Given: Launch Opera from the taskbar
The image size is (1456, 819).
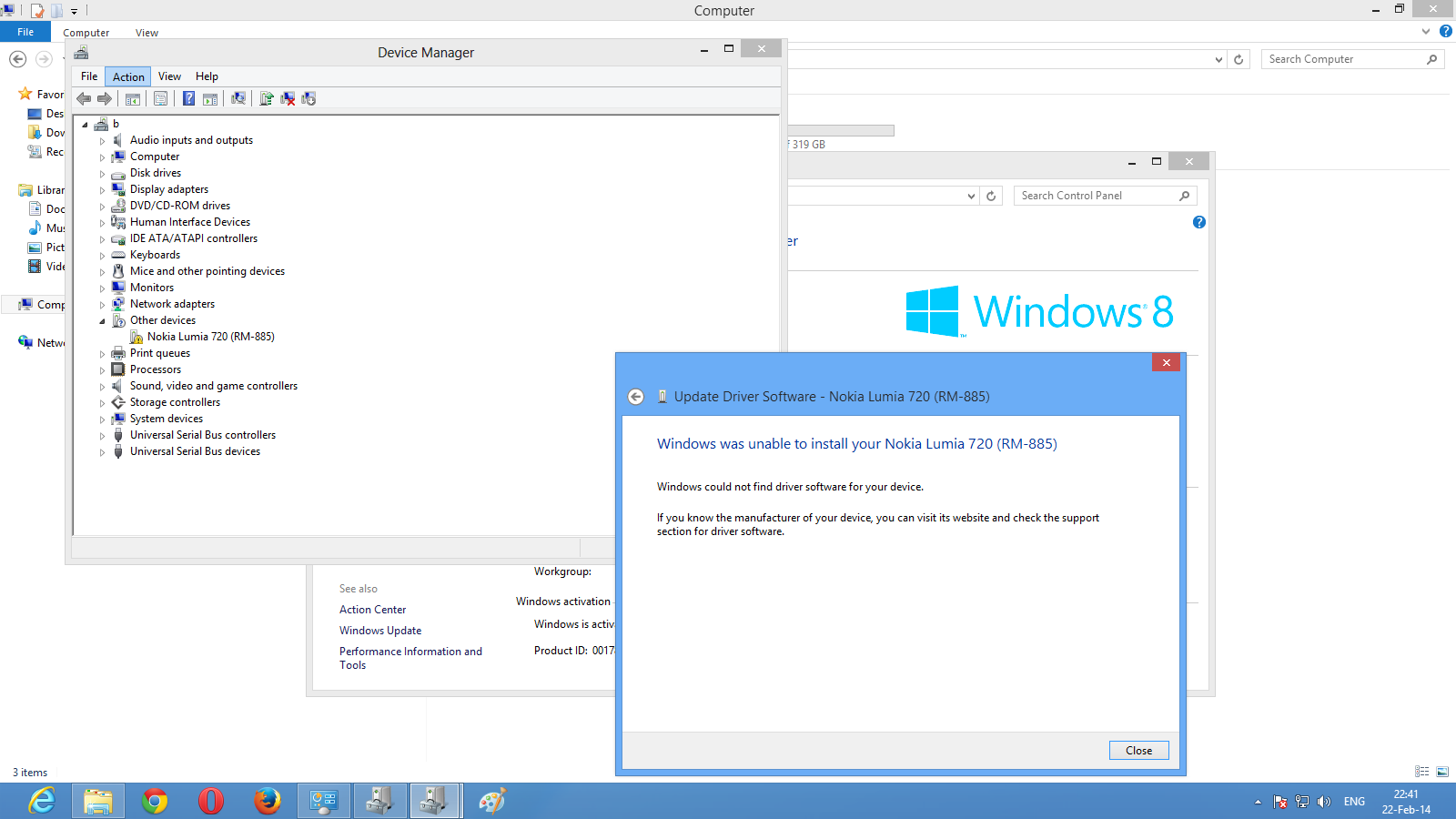Looking at the screenshot, I should pos(211,801).
